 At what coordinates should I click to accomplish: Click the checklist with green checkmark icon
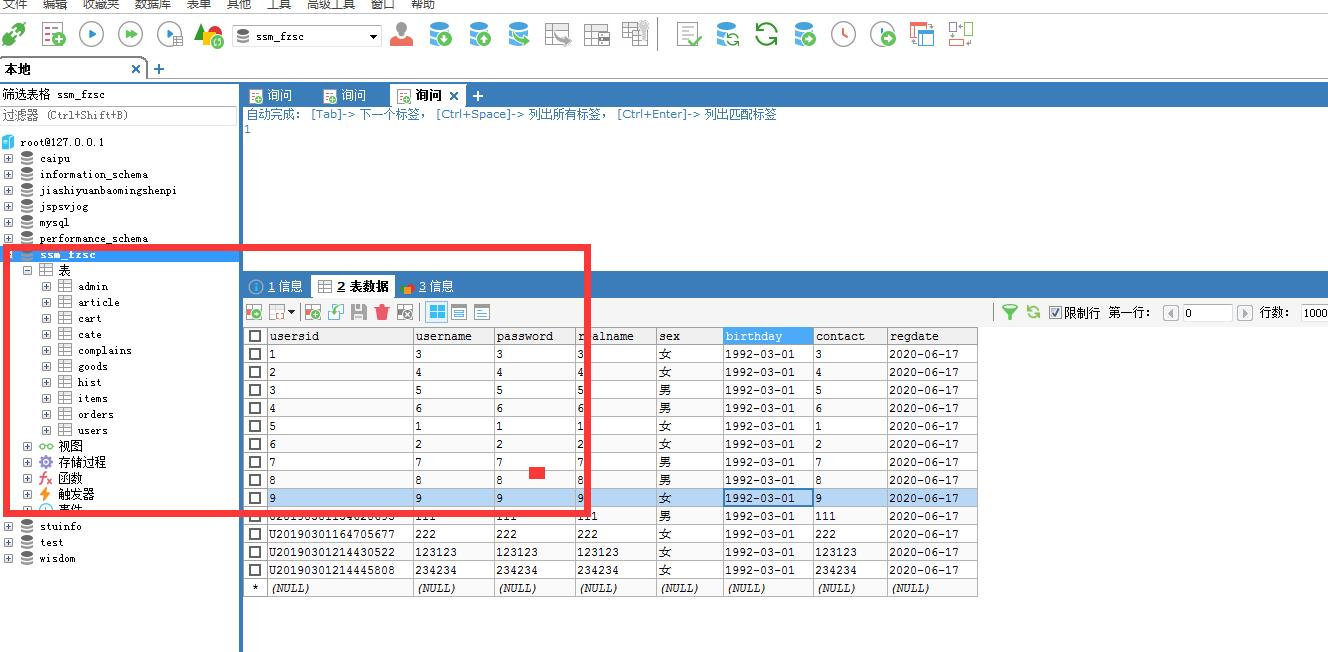pos(688,36)
